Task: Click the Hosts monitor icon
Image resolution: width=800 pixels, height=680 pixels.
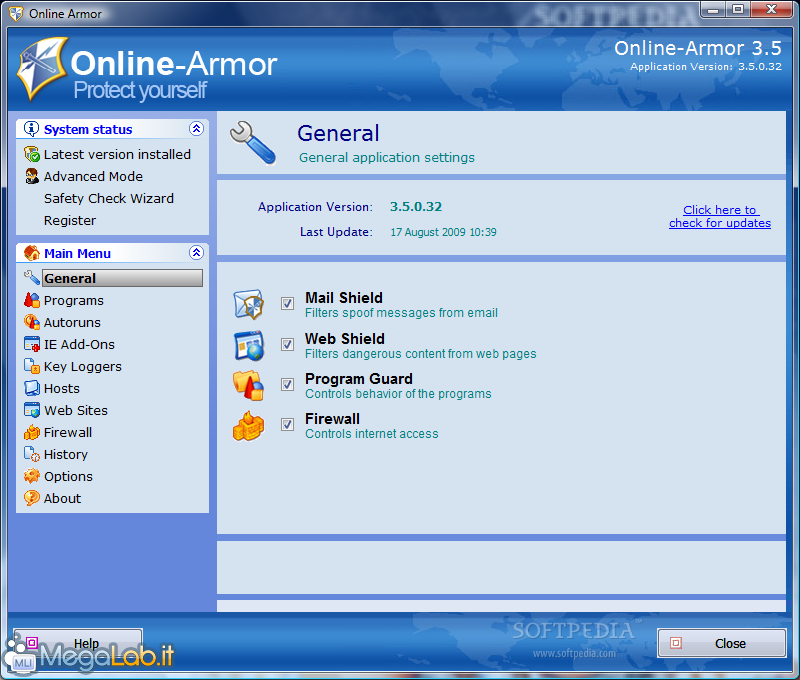Action: [32, 388]
